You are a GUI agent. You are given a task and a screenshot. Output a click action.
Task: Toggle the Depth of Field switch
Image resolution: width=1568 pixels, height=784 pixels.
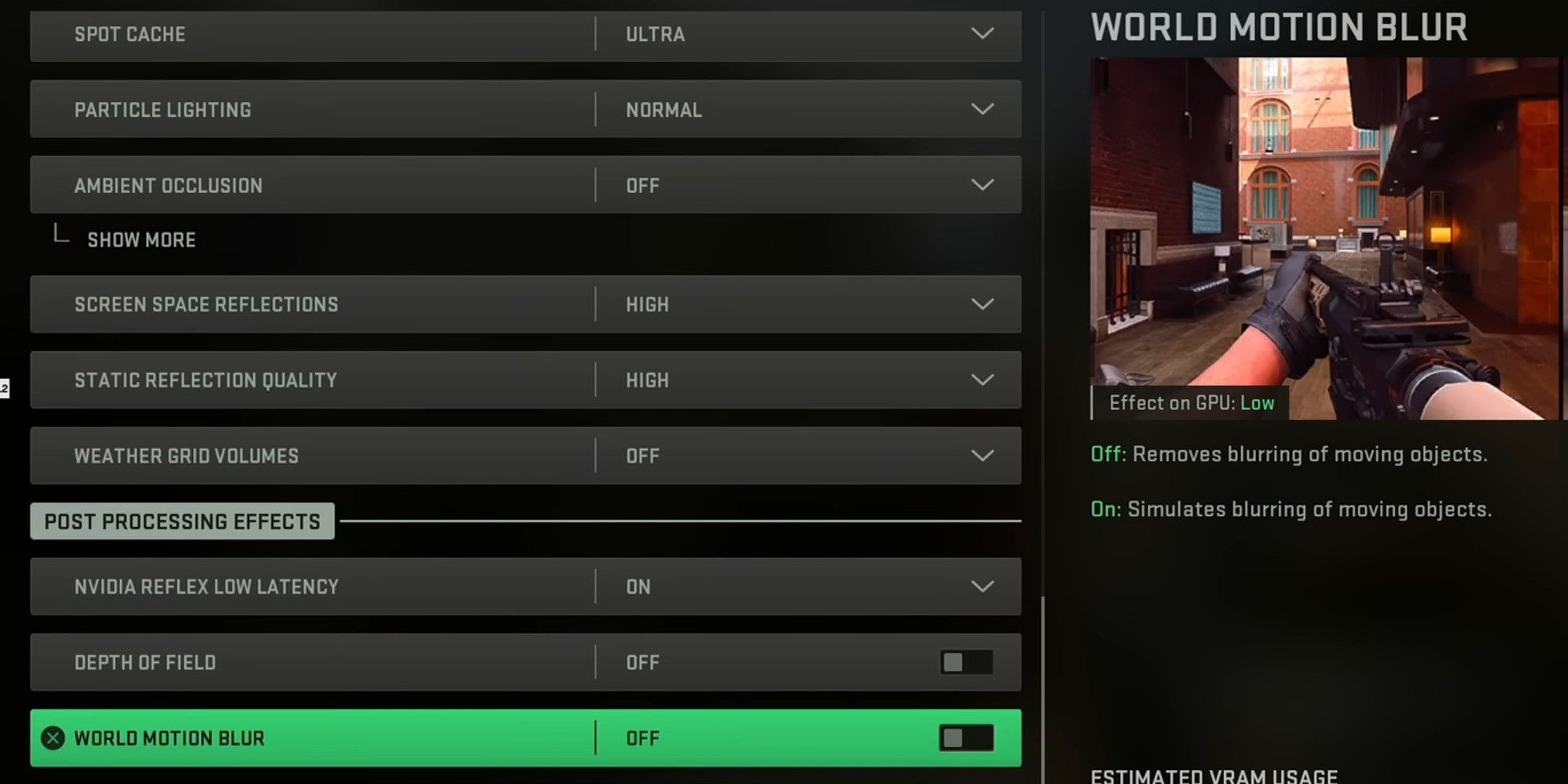click(x=967, y=662)
